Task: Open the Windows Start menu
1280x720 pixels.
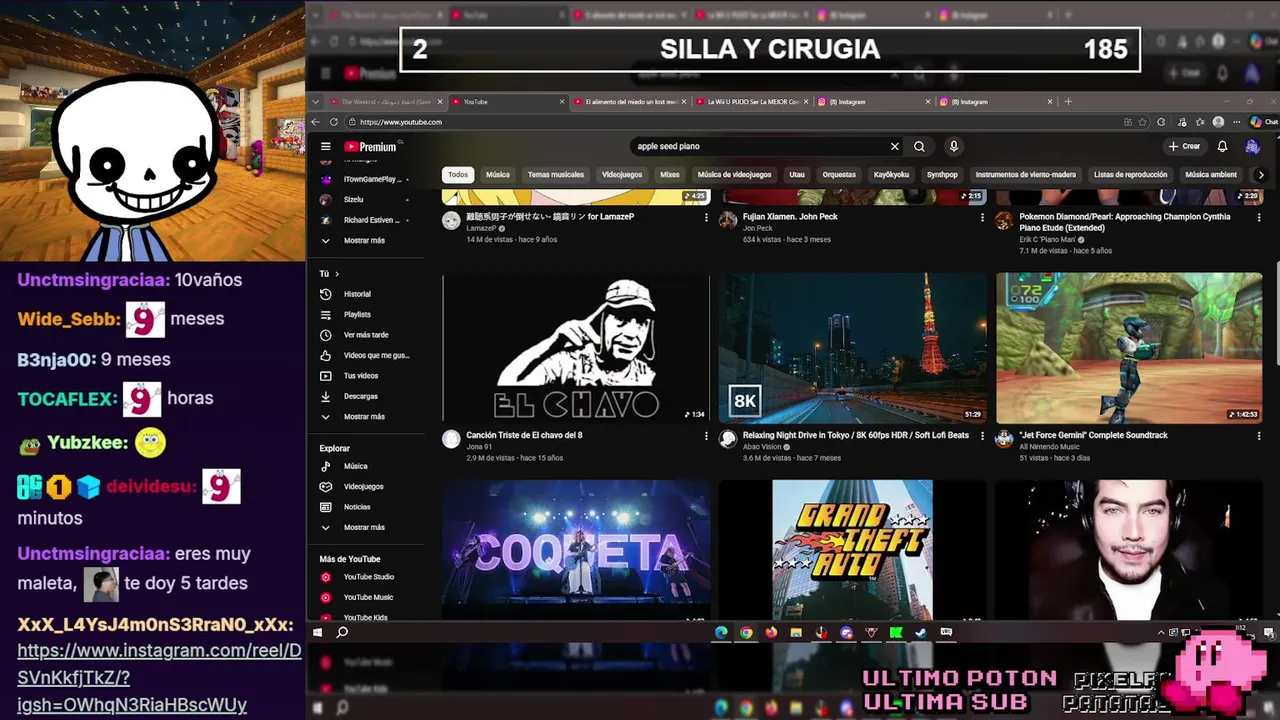Action: point(318,632)
